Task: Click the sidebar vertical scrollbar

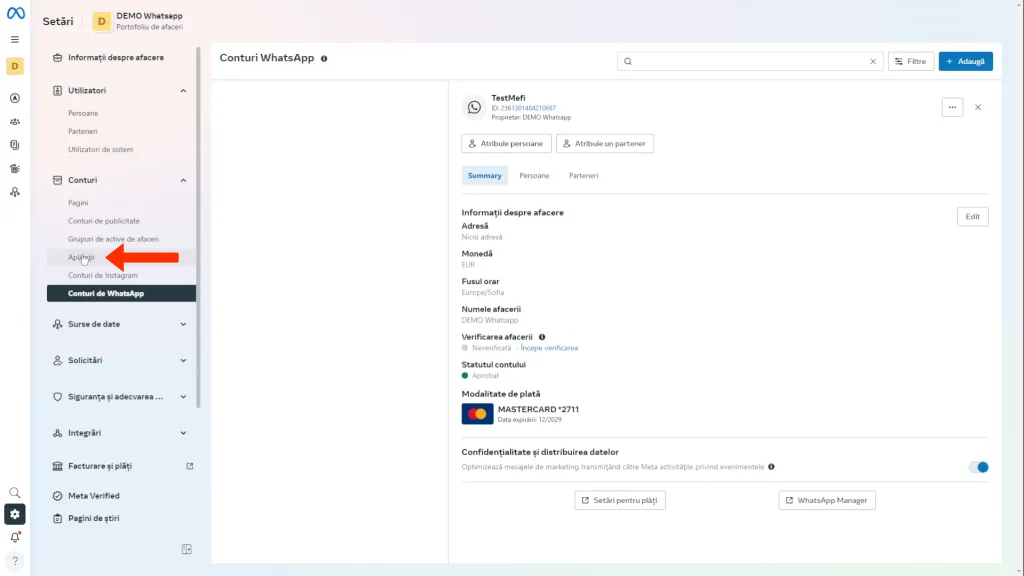Action: point(198,227)
